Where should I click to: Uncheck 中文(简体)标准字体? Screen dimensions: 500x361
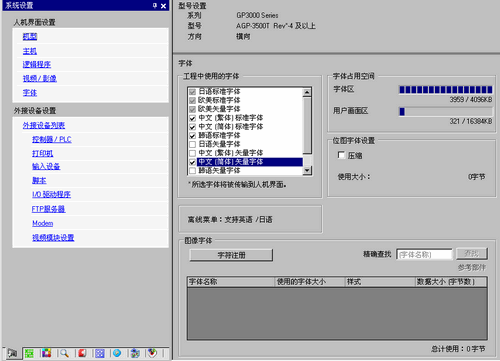192,127
